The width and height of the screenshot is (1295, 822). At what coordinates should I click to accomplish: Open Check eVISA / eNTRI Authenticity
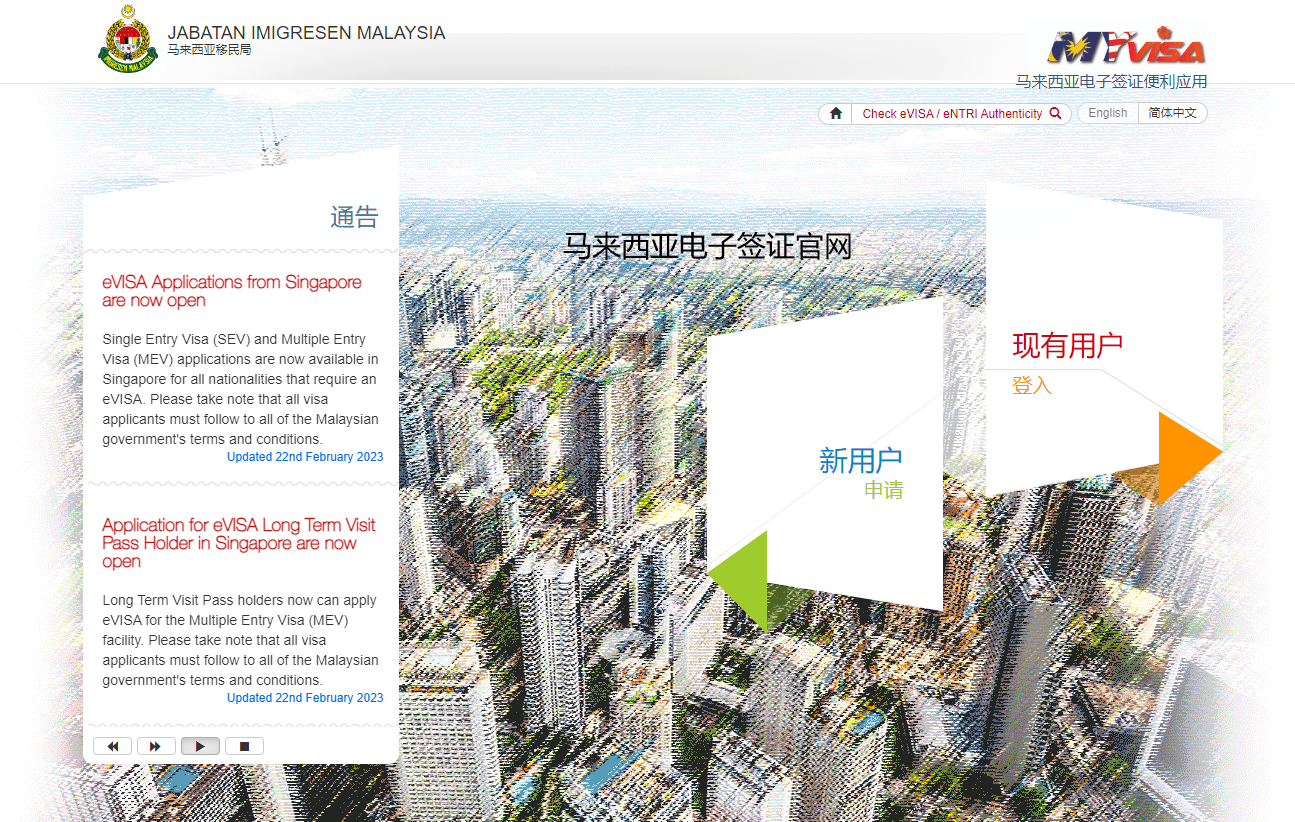click(x=951, y=114)
